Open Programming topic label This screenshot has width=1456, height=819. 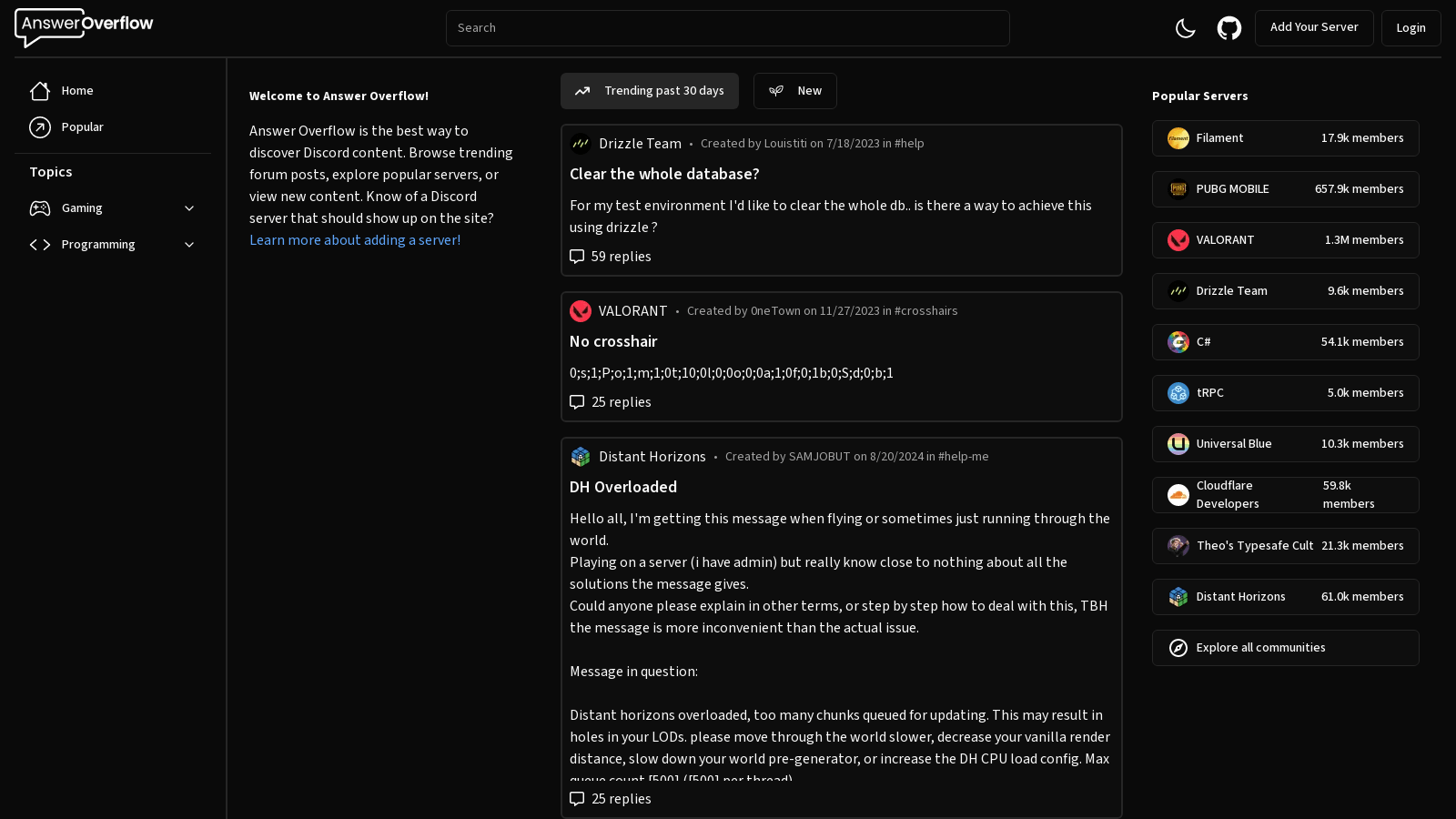[98, 245]
